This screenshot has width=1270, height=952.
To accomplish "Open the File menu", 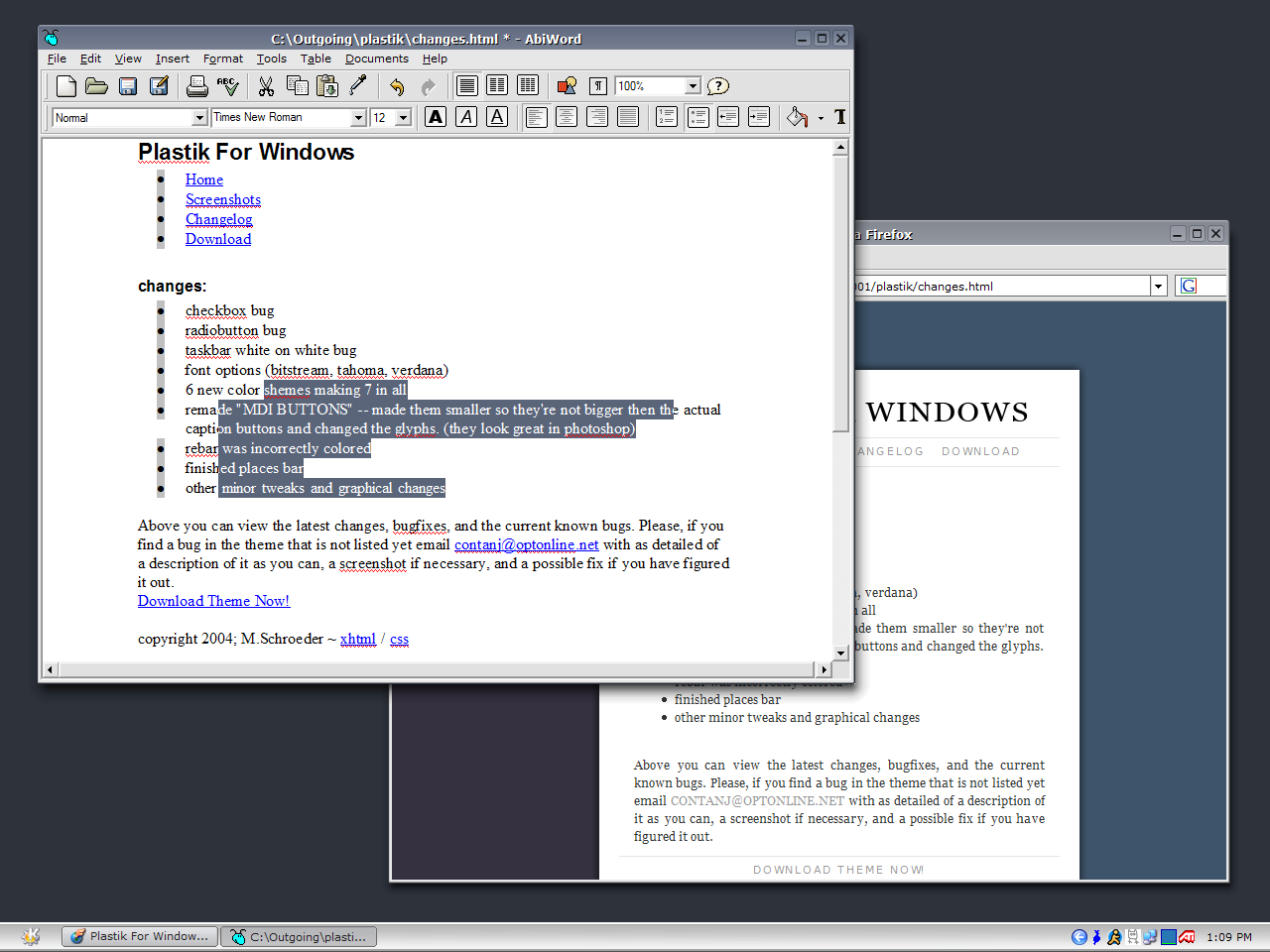I will click(57, 59).
